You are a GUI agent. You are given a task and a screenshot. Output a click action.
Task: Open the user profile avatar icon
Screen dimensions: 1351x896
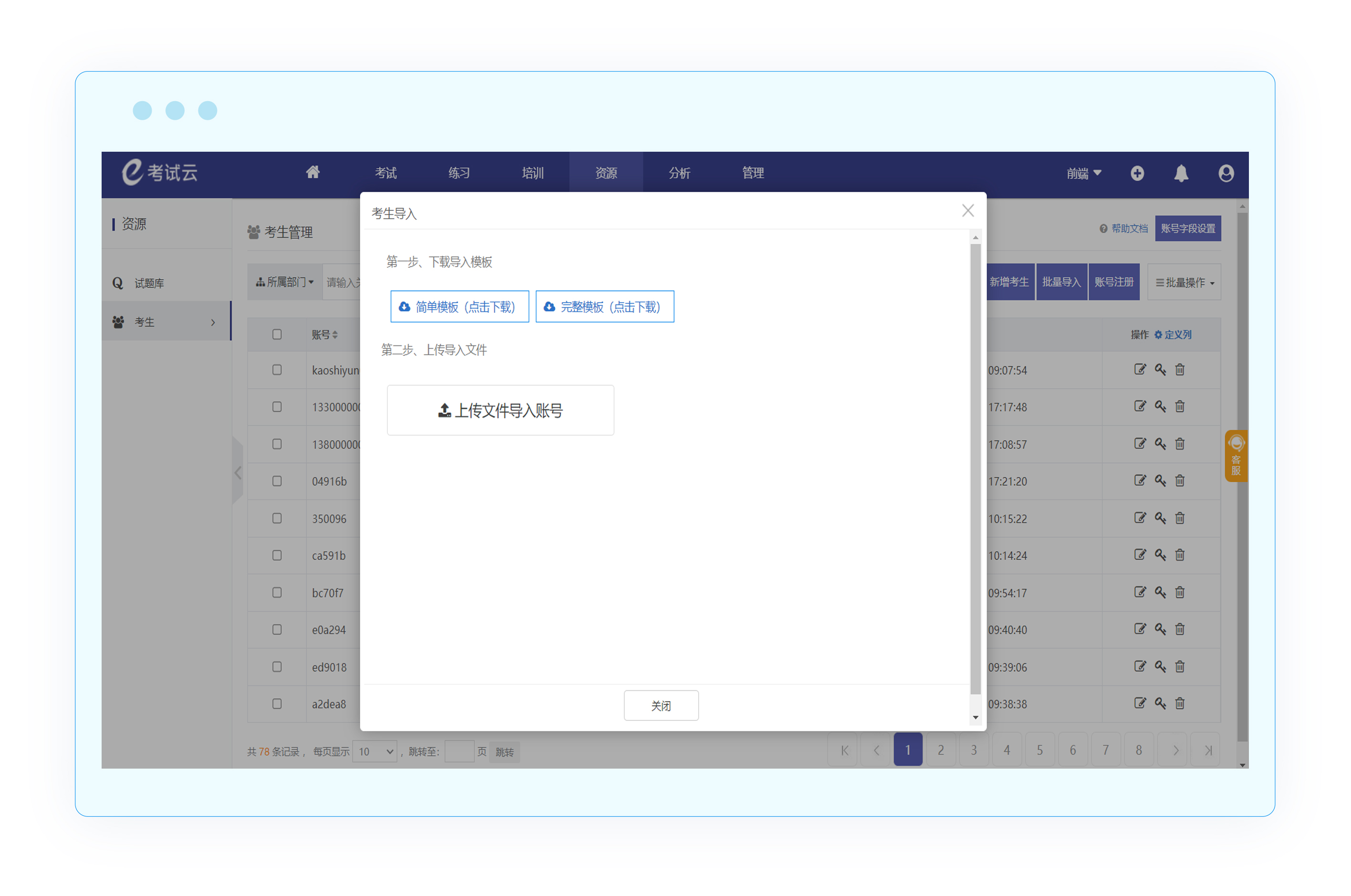[1226, 173]
